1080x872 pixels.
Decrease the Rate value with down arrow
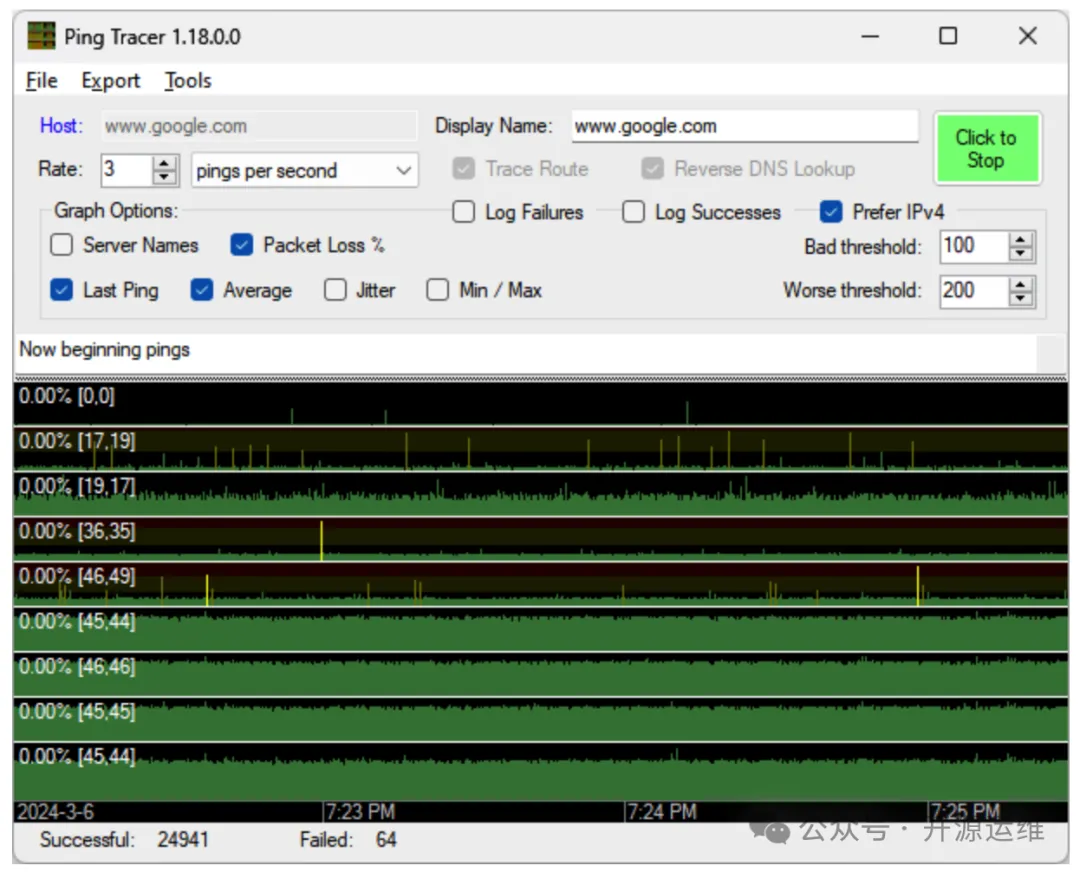tap(165, 177)
